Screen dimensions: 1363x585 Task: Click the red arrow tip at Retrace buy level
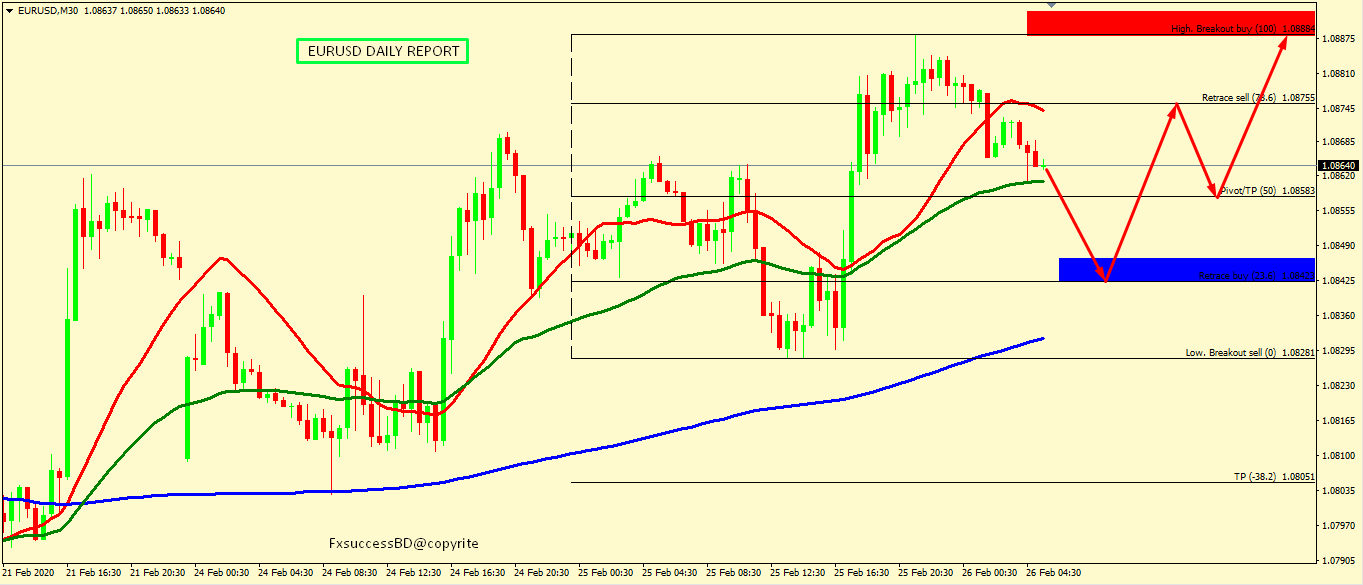1105,281
